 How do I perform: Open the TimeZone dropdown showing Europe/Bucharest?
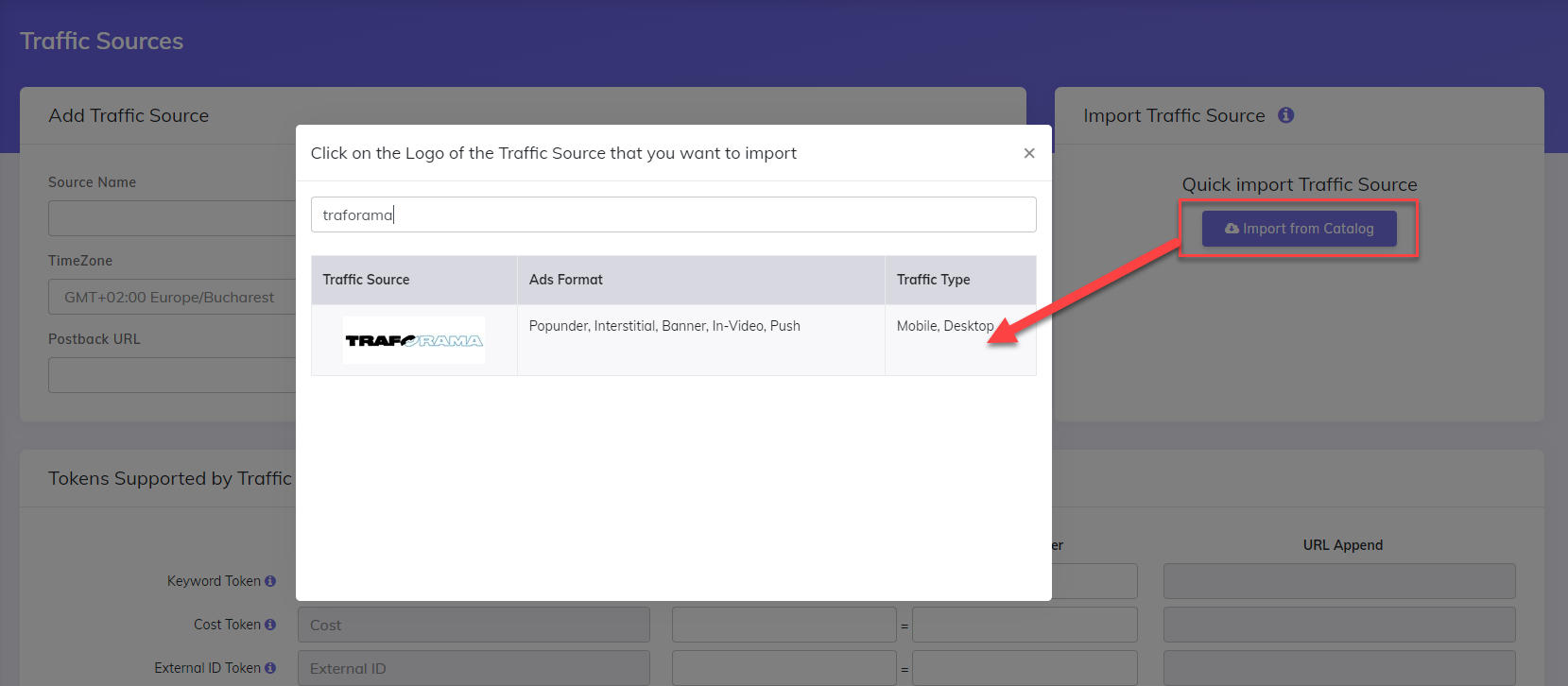172,297
